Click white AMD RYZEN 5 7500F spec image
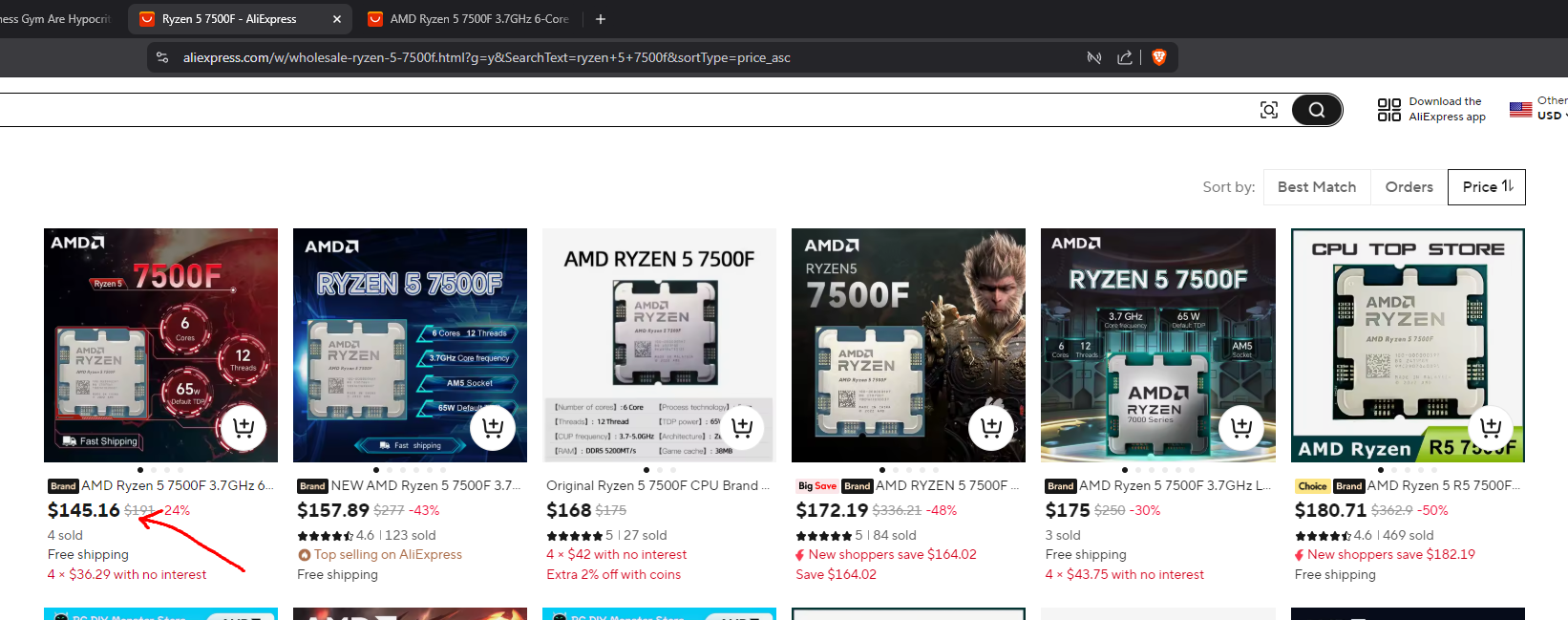Viewport: 1568px width, 620px height. (659, 345)
